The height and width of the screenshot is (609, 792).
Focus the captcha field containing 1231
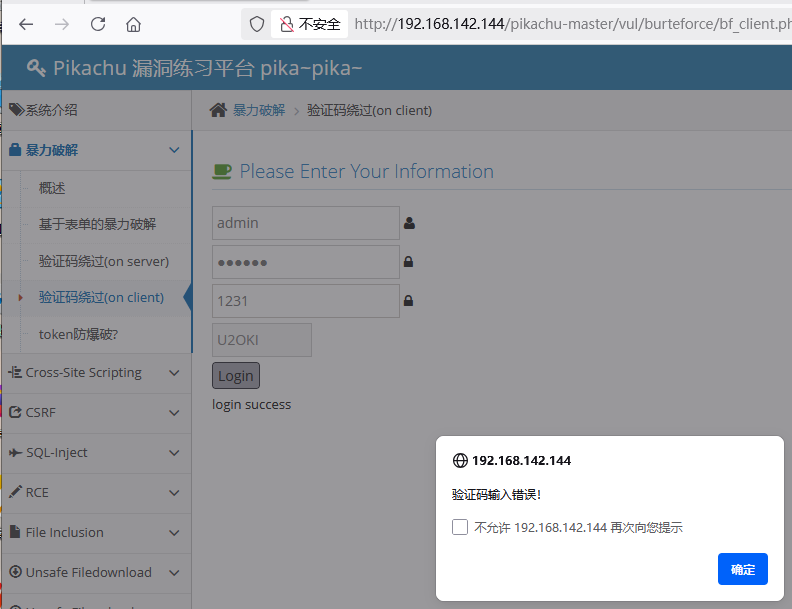306,301
